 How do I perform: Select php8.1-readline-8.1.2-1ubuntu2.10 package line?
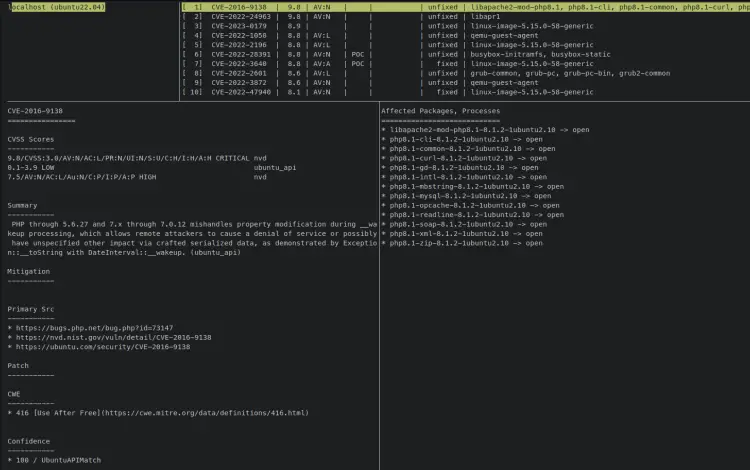pos(473,215)
